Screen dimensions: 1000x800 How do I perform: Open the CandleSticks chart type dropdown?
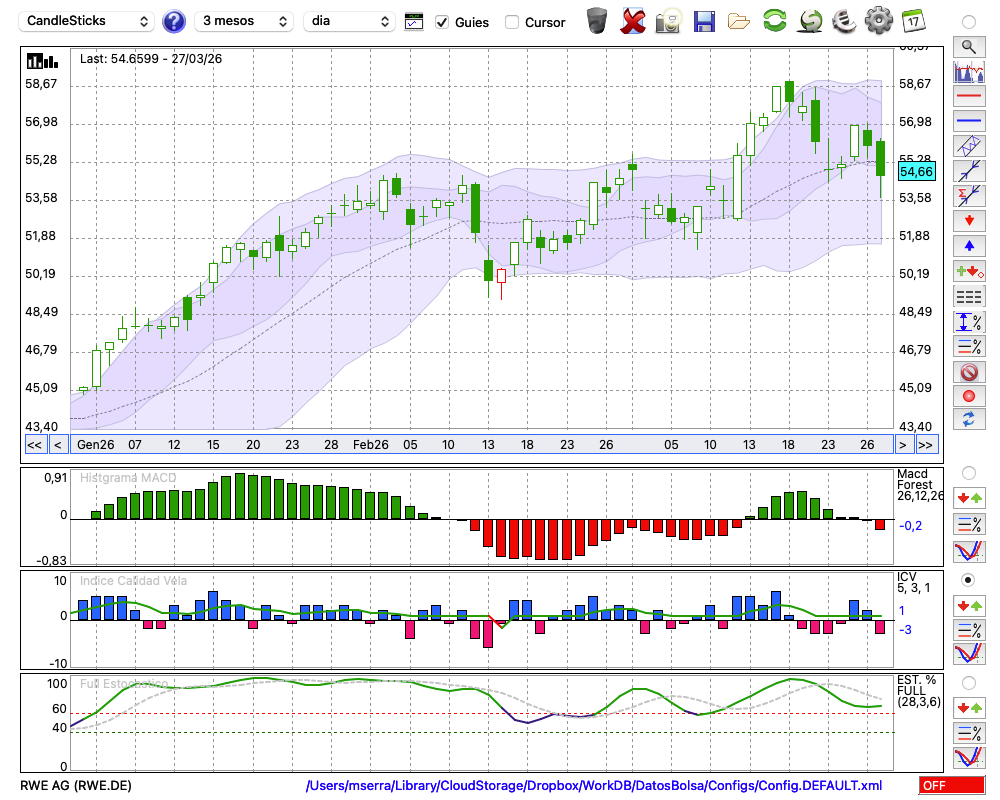coord(88,21)
